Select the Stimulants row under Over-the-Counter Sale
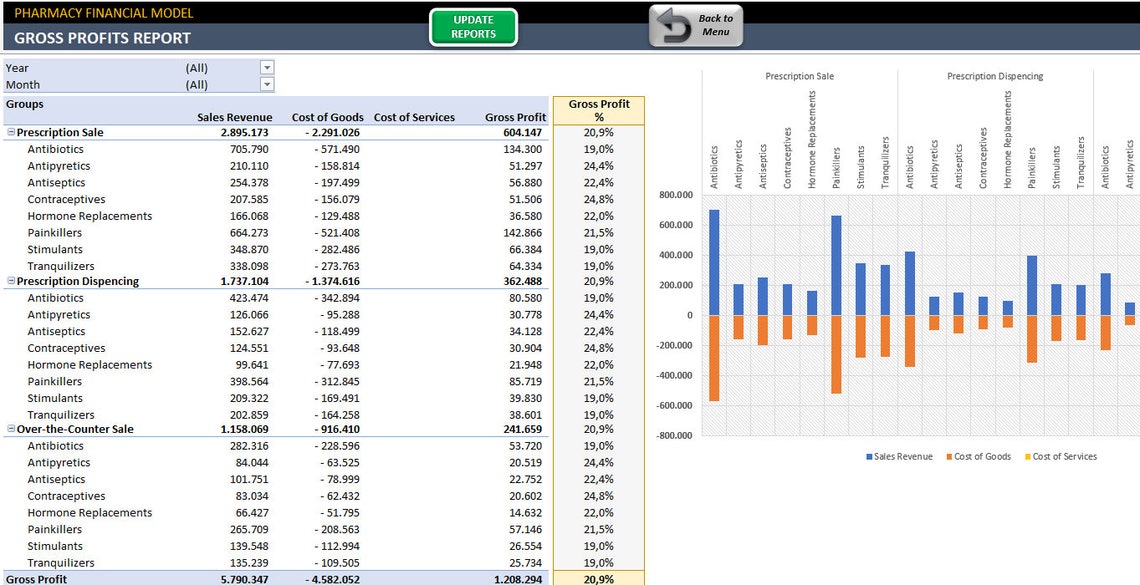The image size is (1140, 585). click(x=53, y=545)
